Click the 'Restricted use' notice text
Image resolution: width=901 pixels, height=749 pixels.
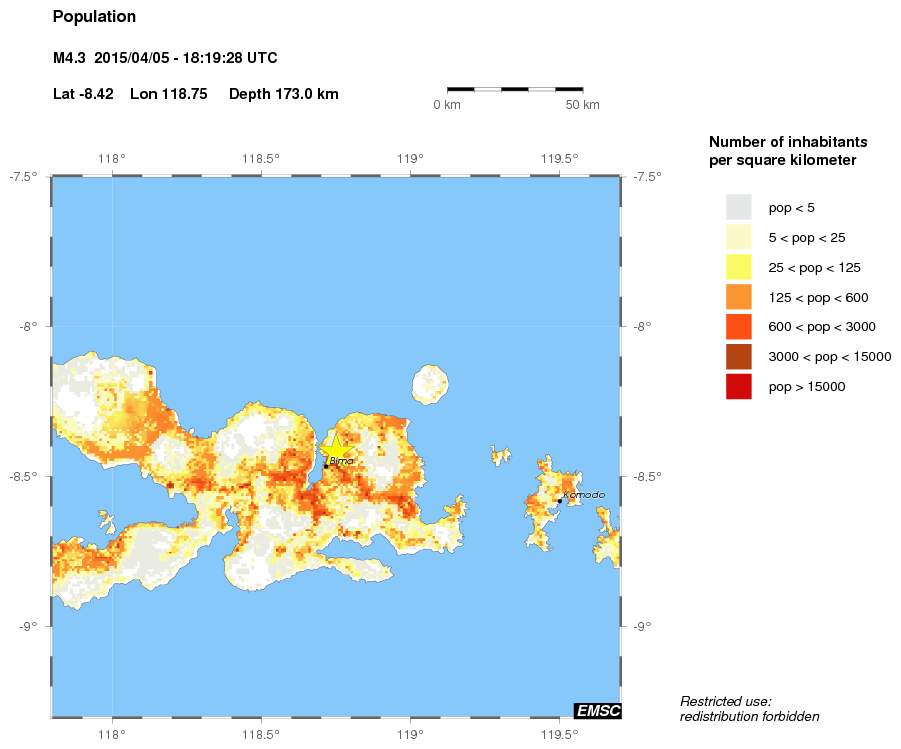(725, 701)
